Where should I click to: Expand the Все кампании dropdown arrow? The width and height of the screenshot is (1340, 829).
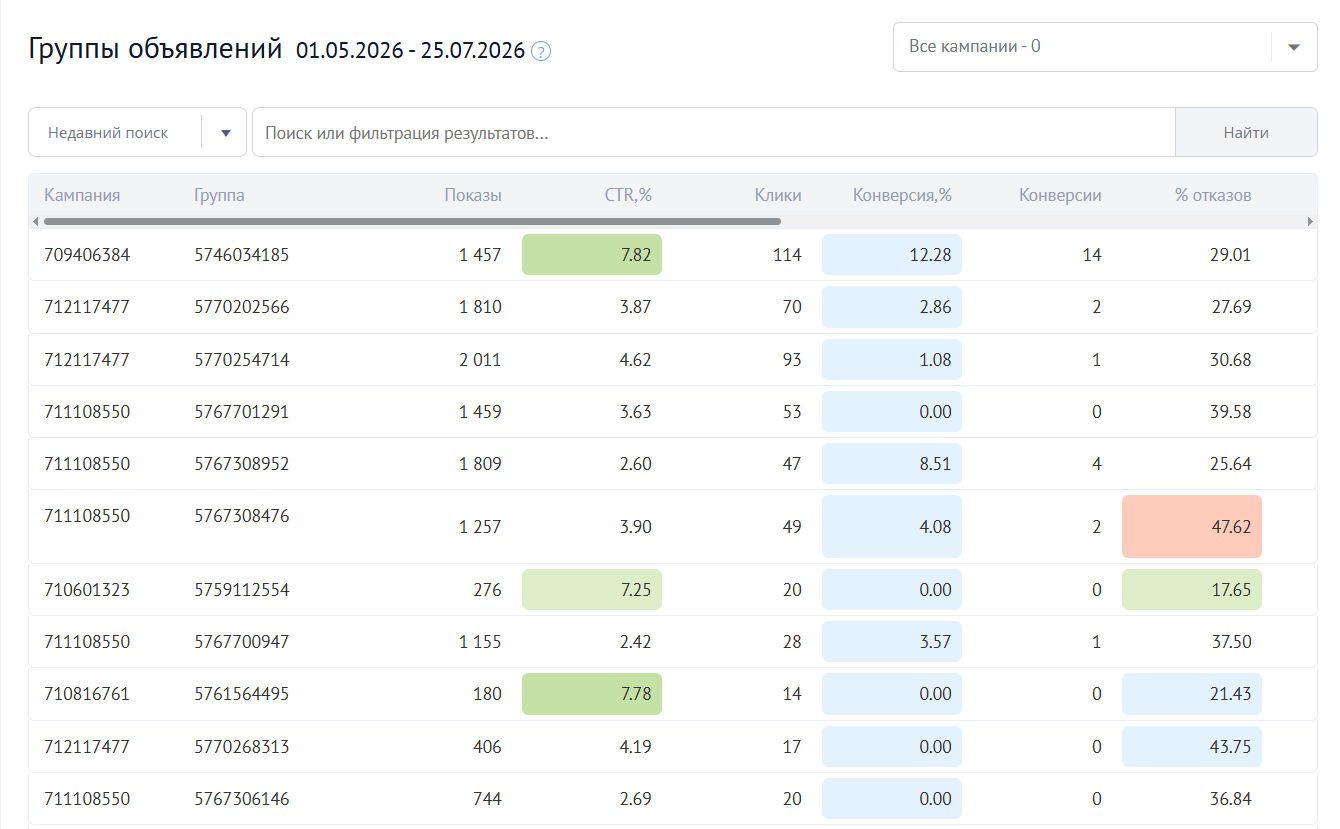click(1294, 47)
